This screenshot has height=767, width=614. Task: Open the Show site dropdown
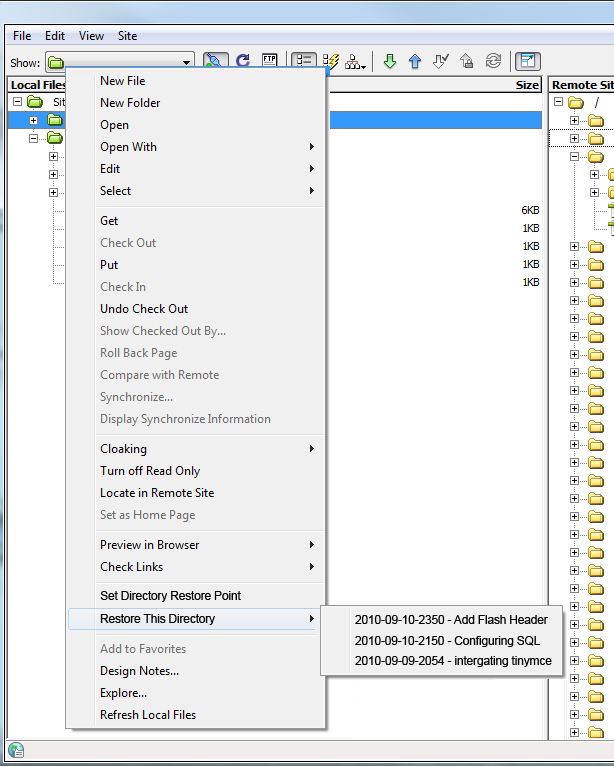click(x=186, y=63)
